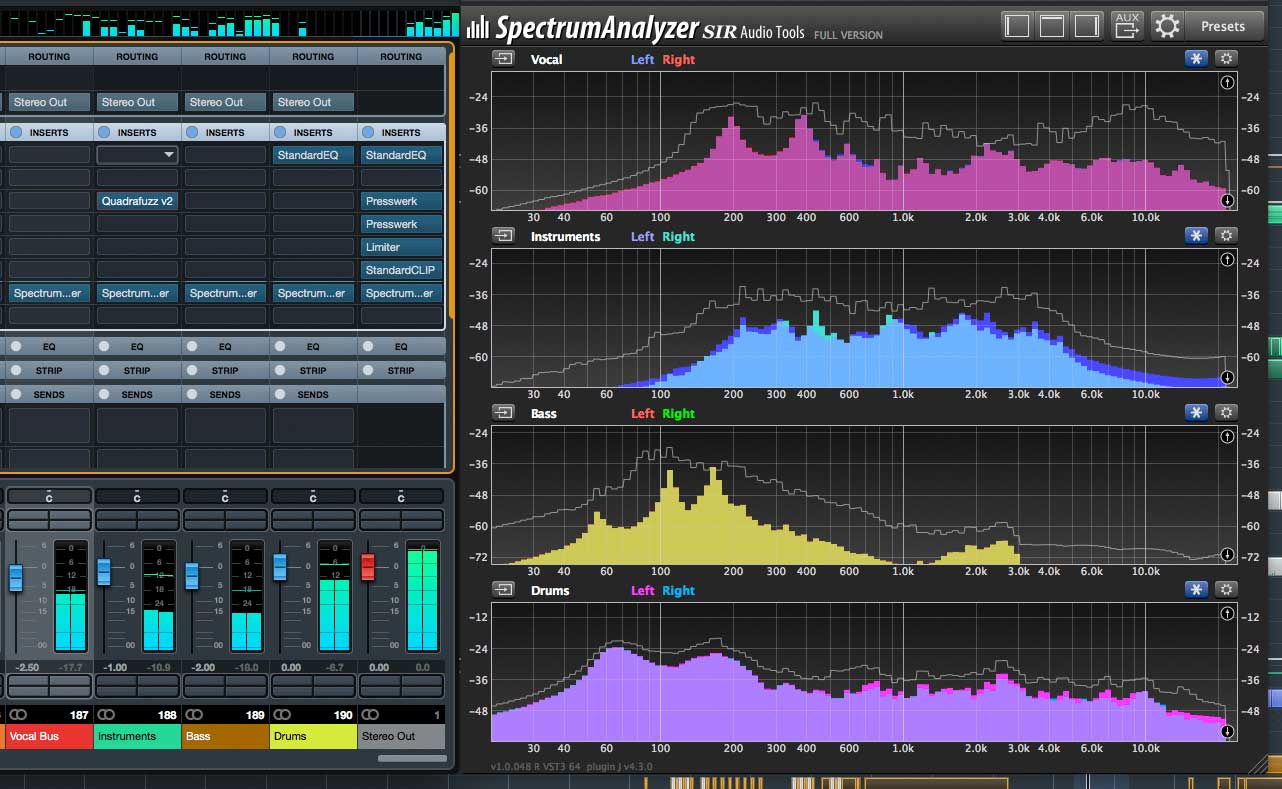Open the Quadrafuzz v2 insert plugin

pyautogui.click(x=137, y=201)
